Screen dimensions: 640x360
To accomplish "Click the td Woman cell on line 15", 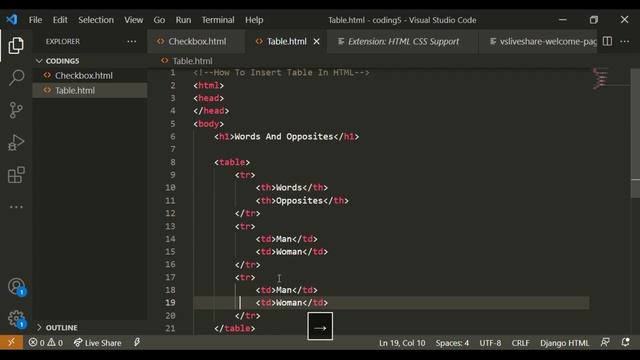I will coord(291,251).
